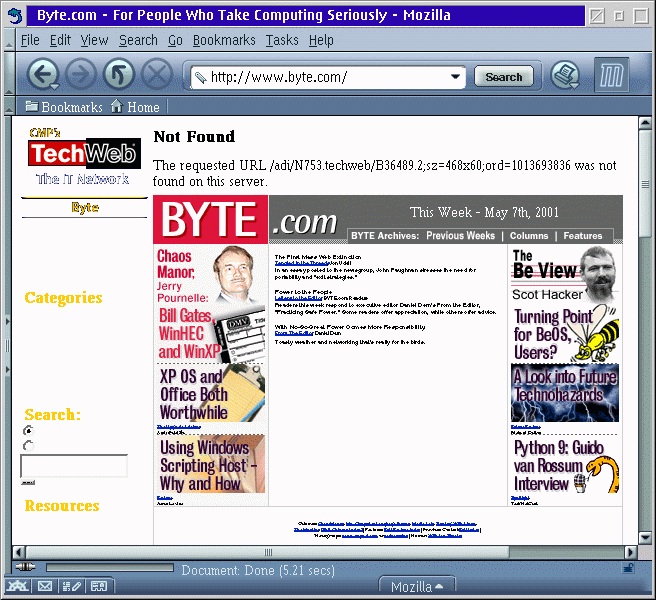656x600 pixels.
Task: Go Home via the house icon
Action: [135, 107]
